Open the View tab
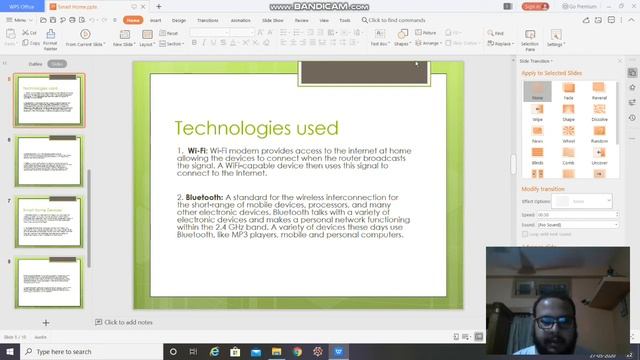The image size is (640, 360). pyautogui.click(x=324, y=20)
